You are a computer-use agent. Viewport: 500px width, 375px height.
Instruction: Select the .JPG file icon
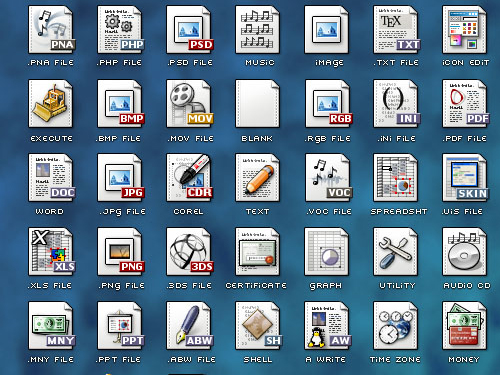coord(121,177)
